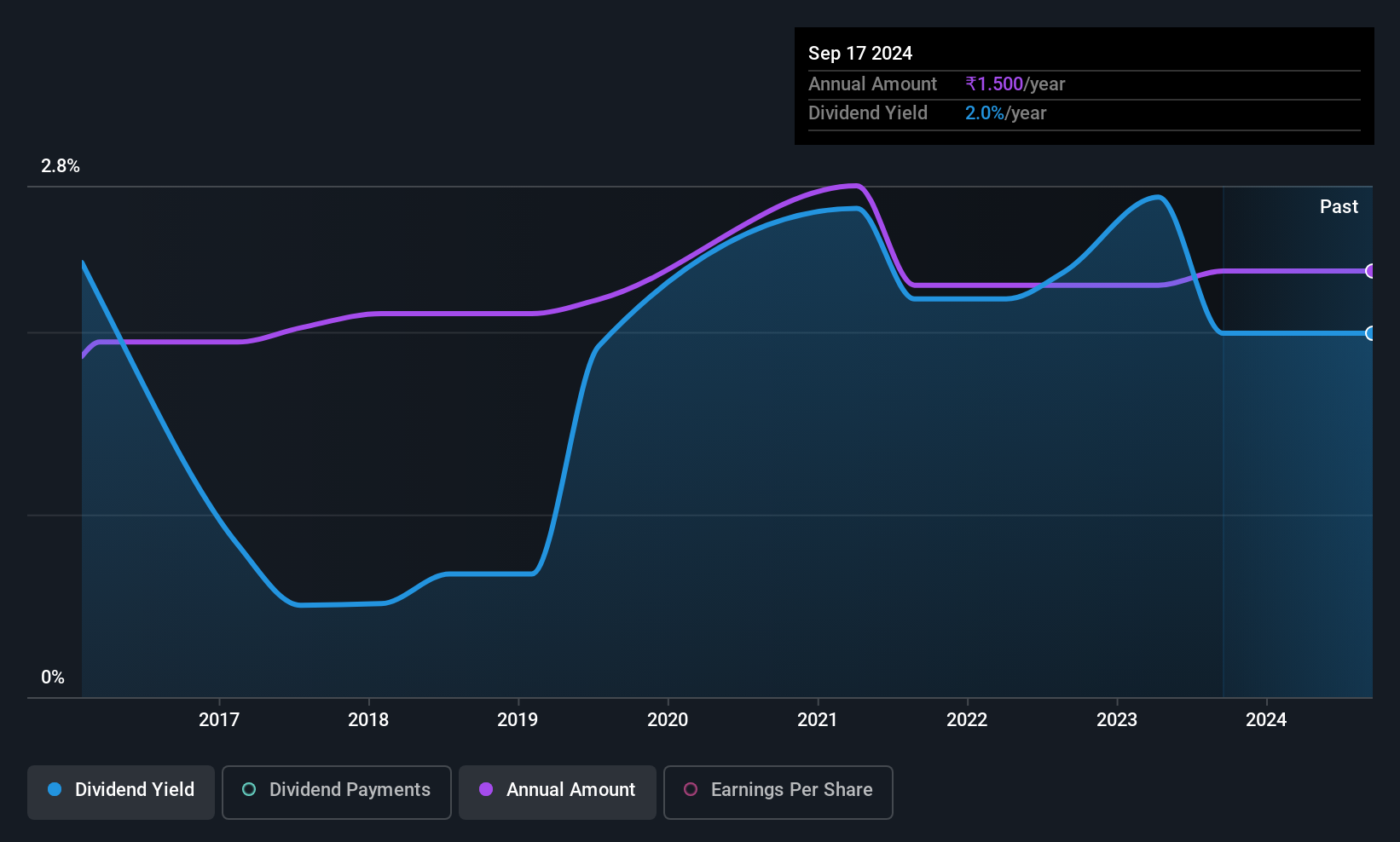Click the 2017 axis label
The image size is (1400, 842).
tap(219, 720)
